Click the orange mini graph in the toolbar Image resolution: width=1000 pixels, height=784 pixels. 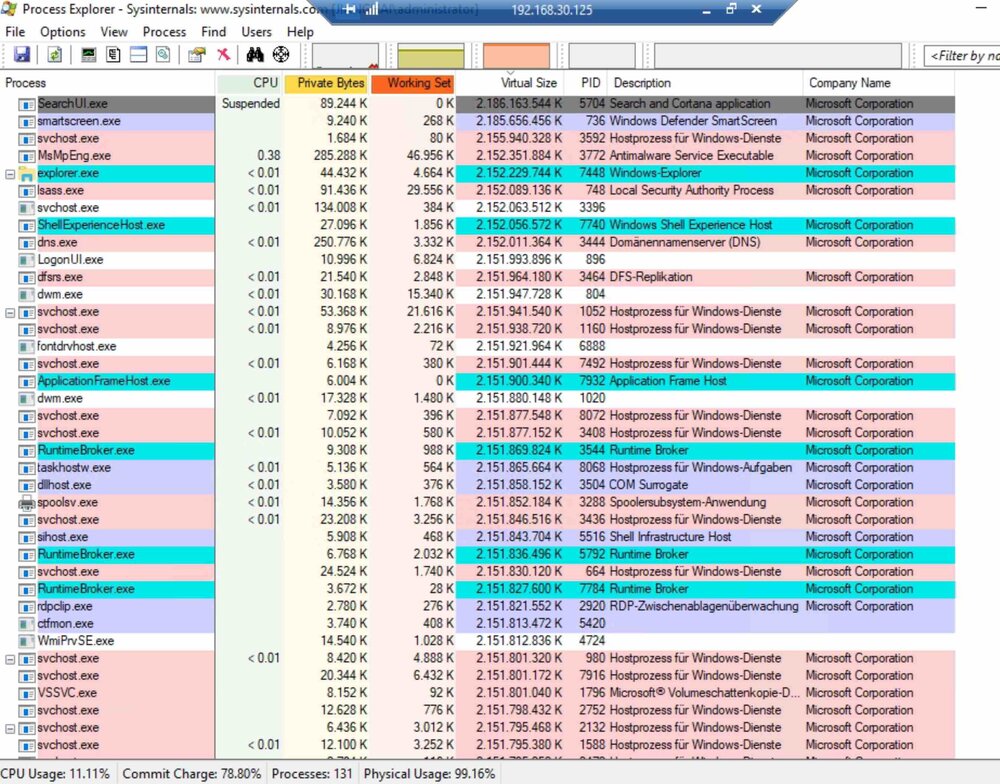[516, 56]
